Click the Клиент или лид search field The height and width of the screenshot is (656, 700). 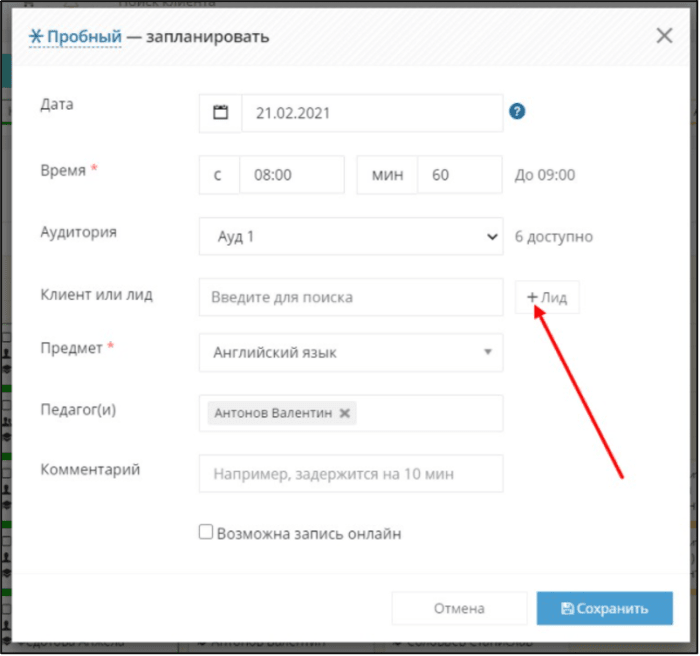pyautogui.click(x=351, y=297)
